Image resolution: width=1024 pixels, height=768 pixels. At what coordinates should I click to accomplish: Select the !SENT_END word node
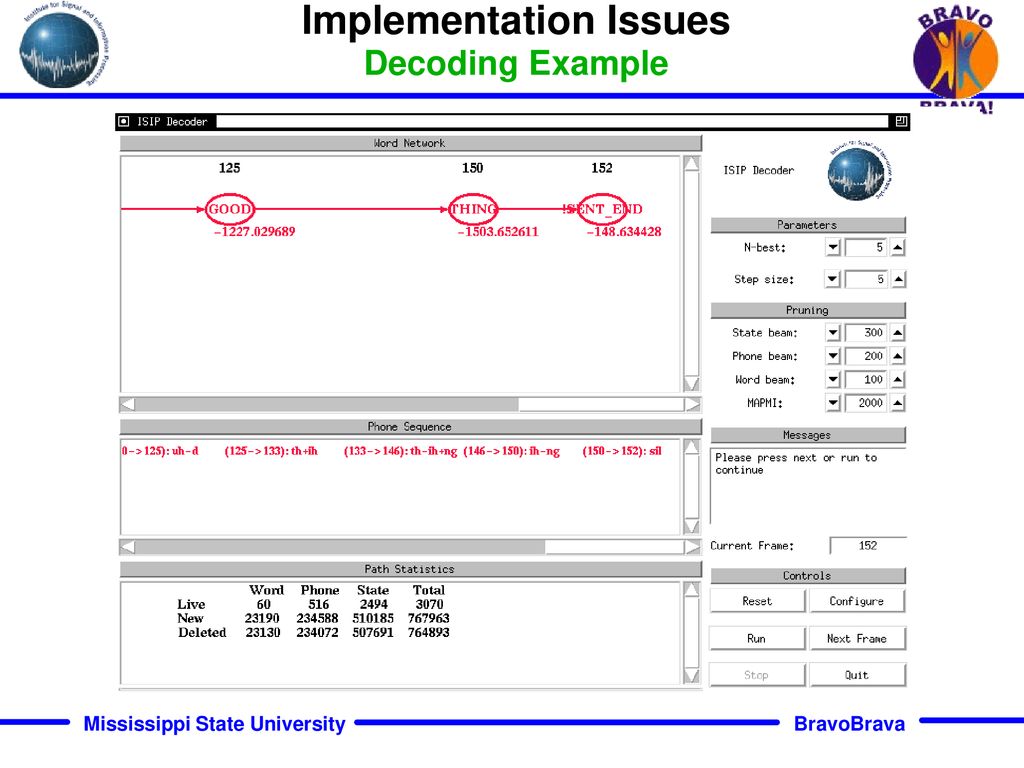[x=602, y=209]
